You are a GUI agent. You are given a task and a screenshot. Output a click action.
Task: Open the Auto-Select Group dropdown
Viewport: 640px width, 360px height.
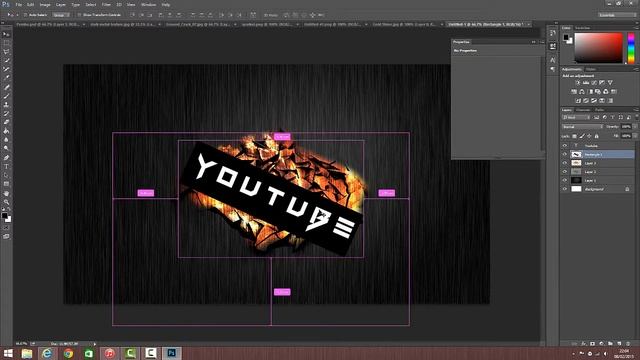[61, 15]
